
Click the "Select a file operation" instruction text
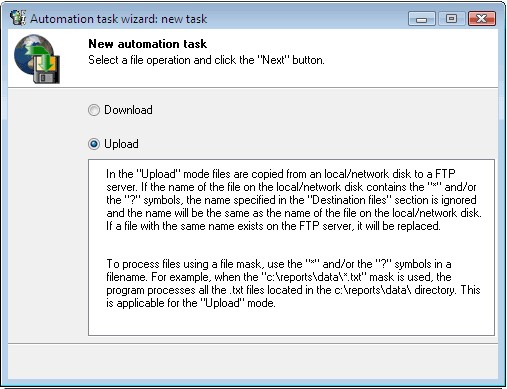pyautogui.click(x=206, y=60)
